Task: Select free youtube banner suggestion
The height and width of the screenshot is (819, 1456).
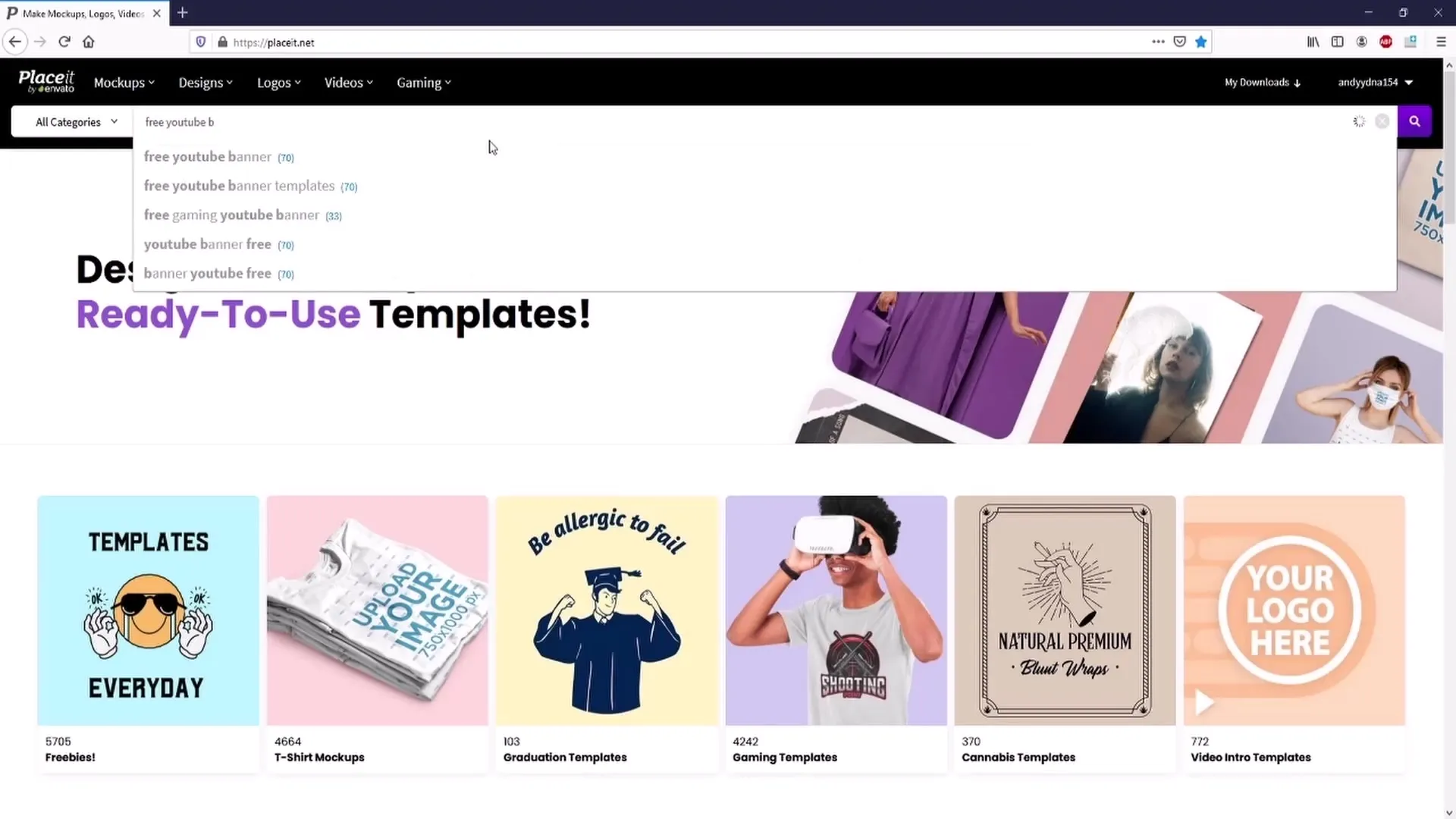Action: [x=207, y=155]
